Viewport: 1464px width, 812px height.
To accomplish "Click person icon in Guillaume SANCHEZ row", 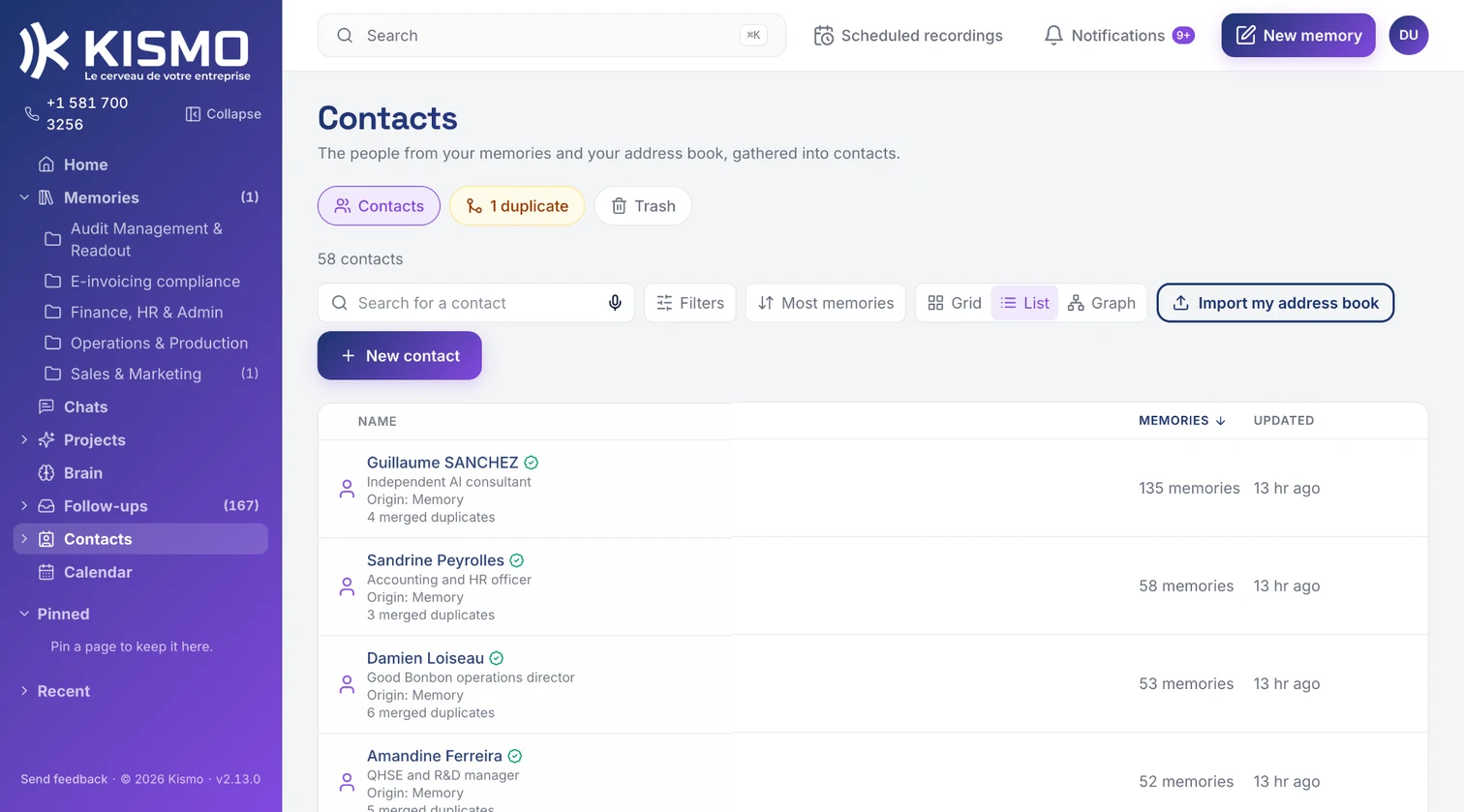I will 347,489.
